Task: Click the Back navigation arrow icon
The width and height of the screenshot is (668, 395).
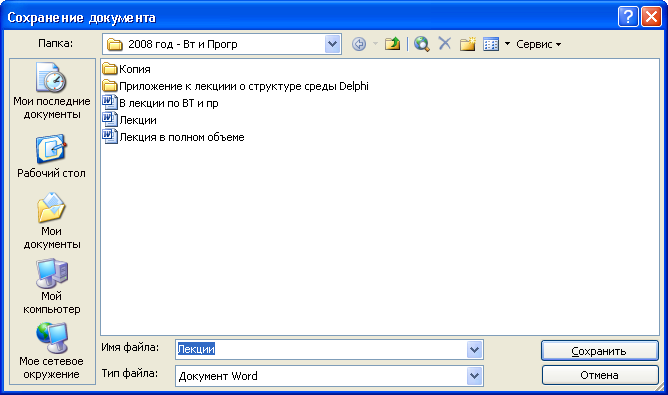Action: click(359, 44)
